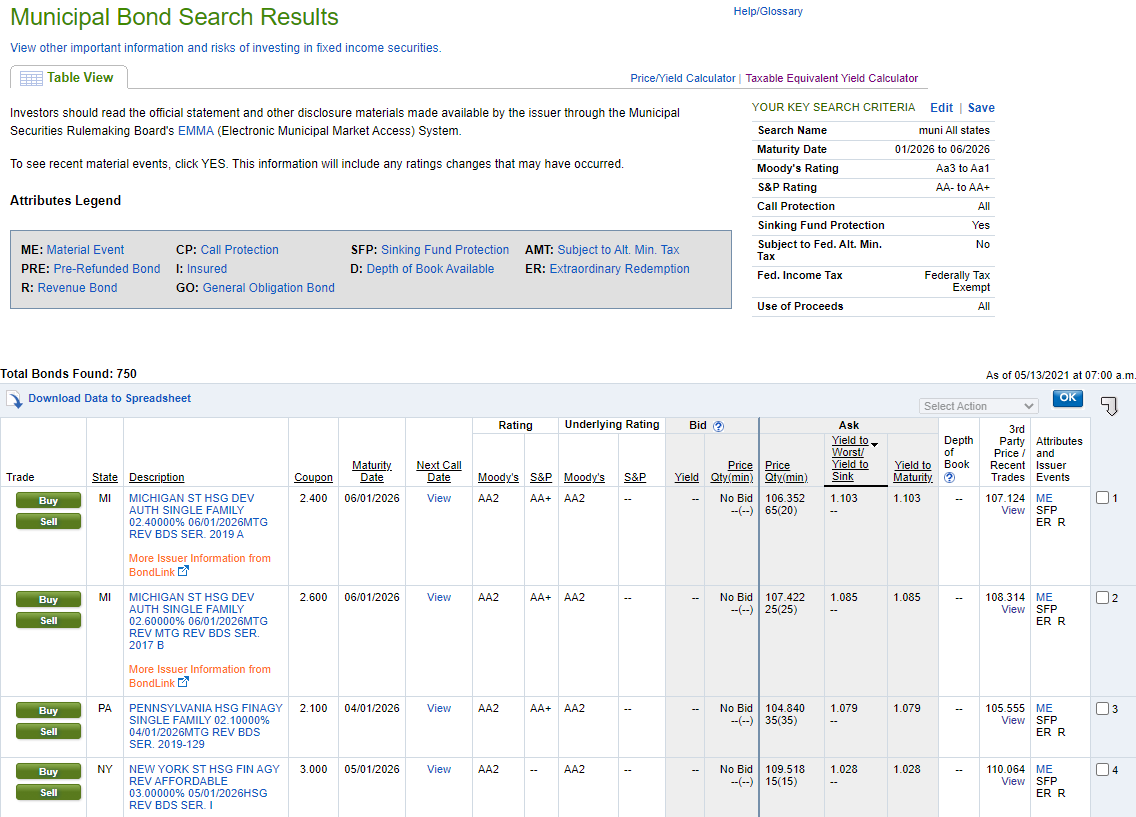Screen dimensions: 1136x817
Task: Open the Taxable Equivalent Yield Calculator link
Action: pyautogui.click(x=831, y=78)
